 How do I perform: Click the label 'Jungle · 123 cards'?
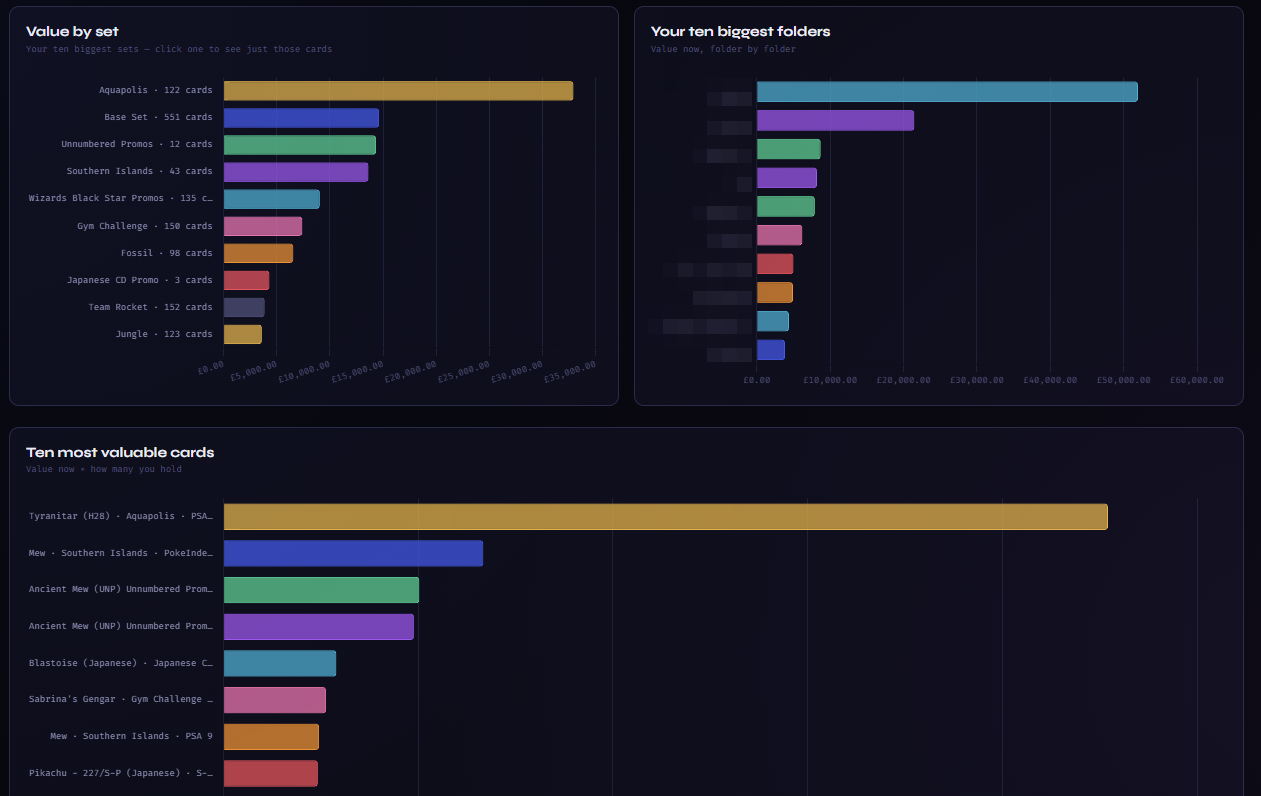pos(164,334)
